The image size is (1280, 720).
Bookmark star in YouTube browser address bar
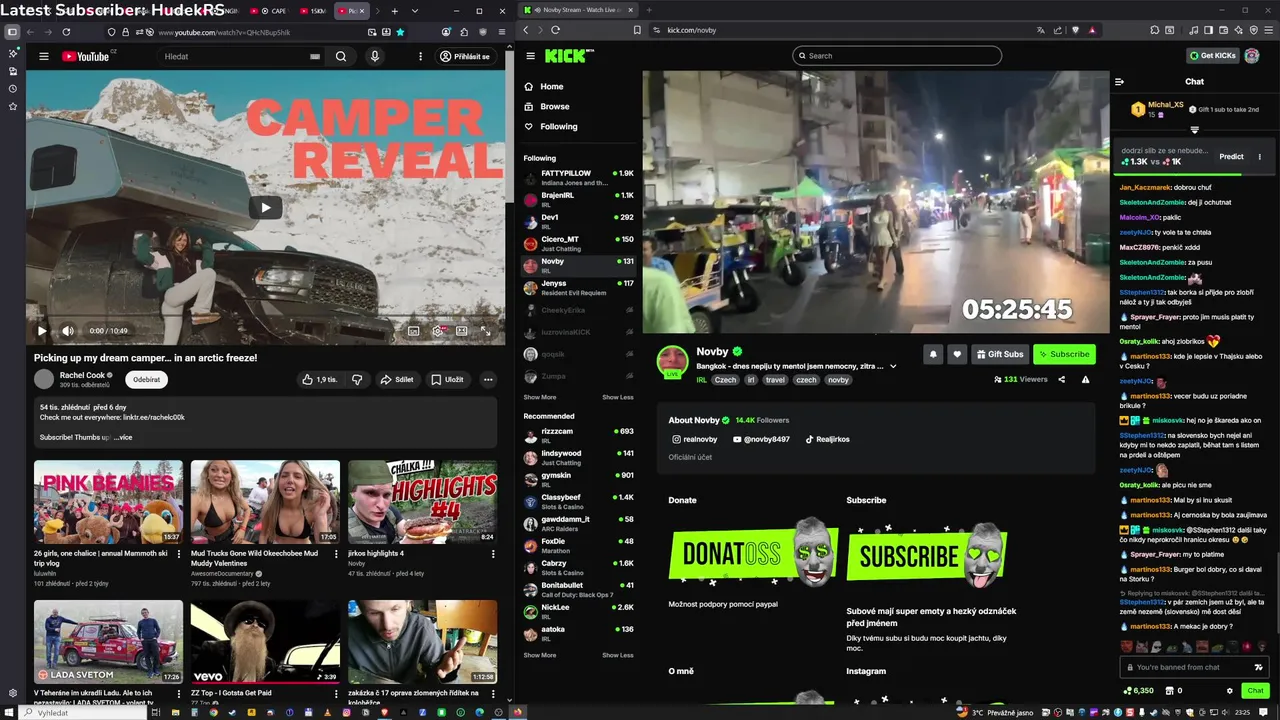pos(400,32)
